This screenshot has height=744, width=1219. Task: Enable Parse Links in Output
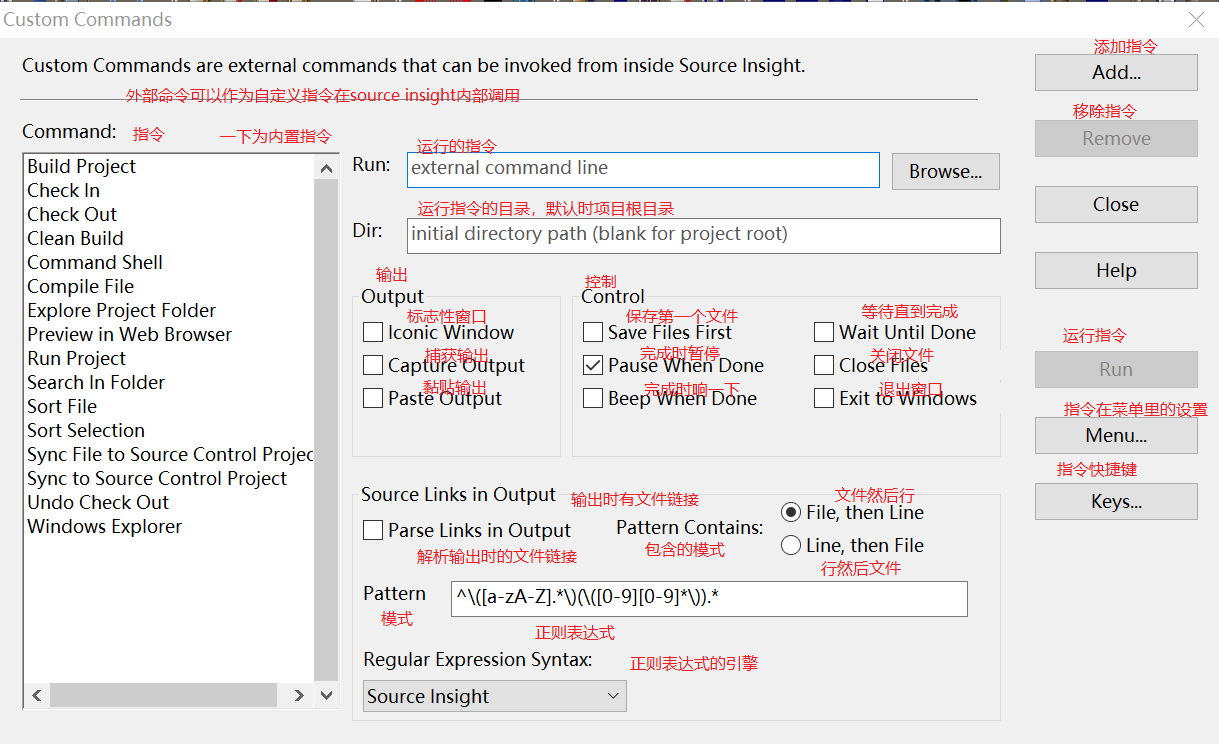[373, 531]
